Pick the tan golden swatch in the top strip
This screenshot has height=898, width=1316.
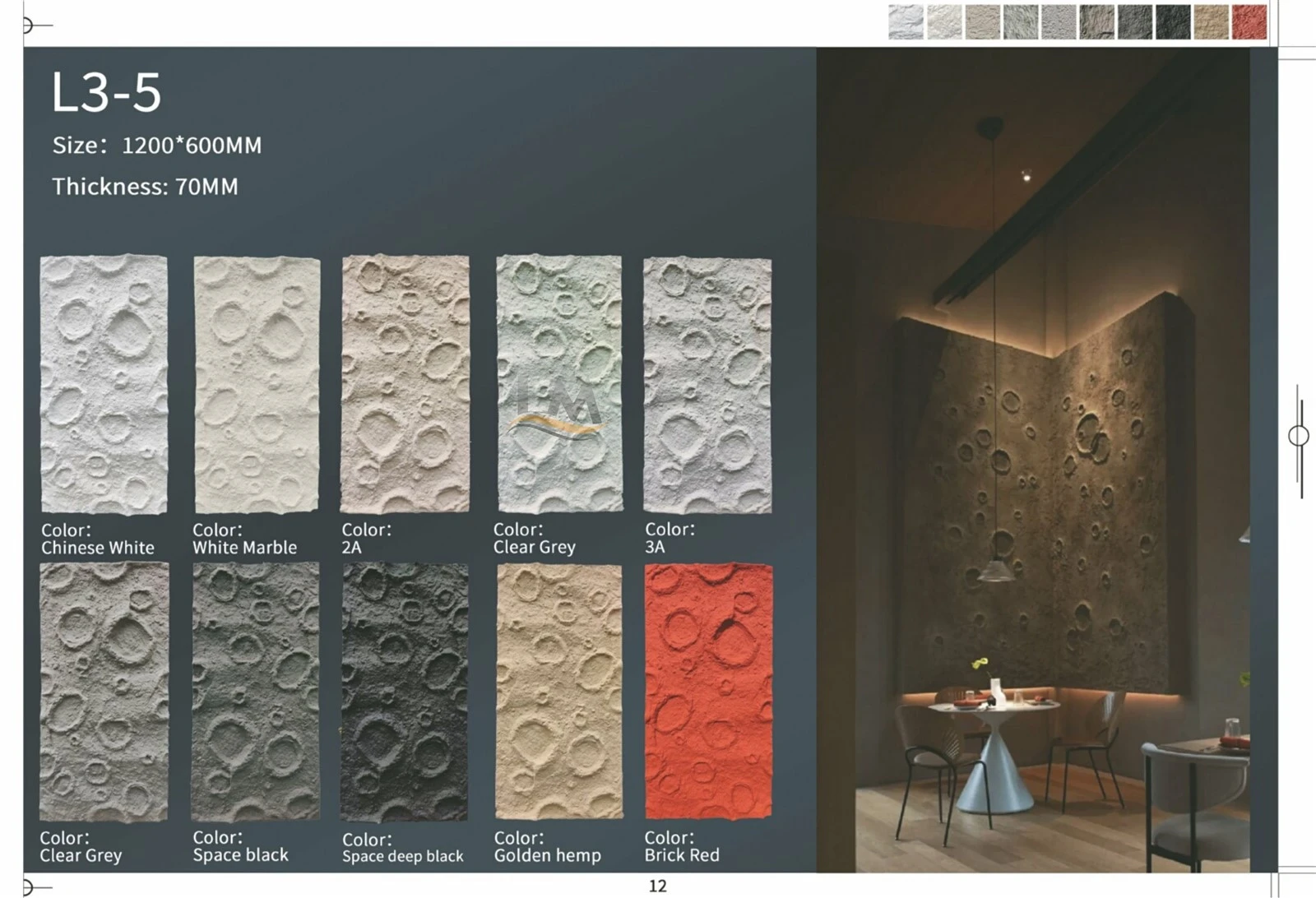tap(1211, 22)
